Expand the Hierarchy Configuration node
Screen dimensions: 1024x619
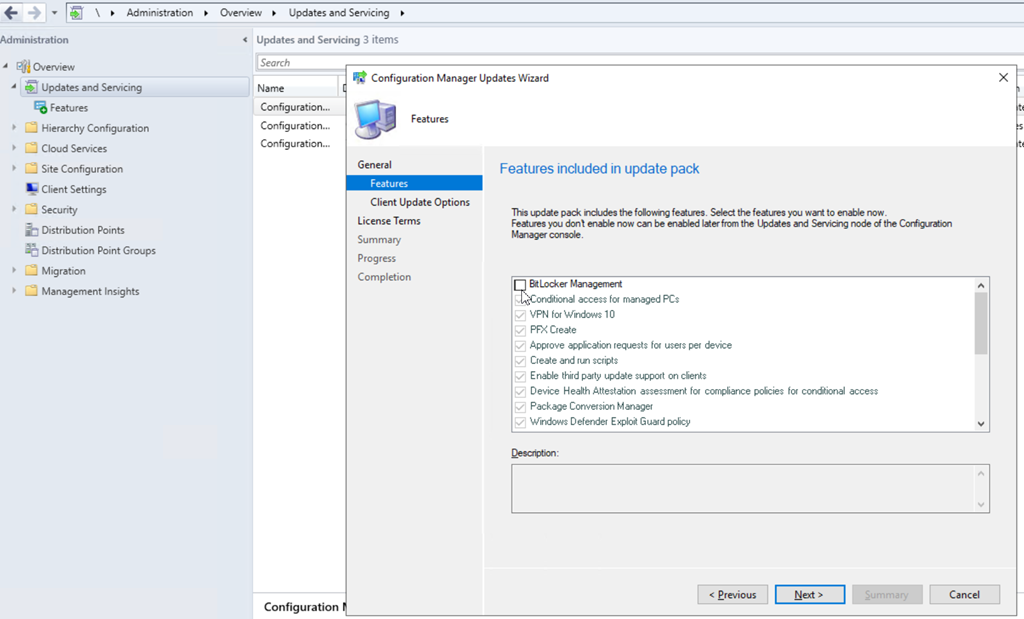click(x=14, y=127)
